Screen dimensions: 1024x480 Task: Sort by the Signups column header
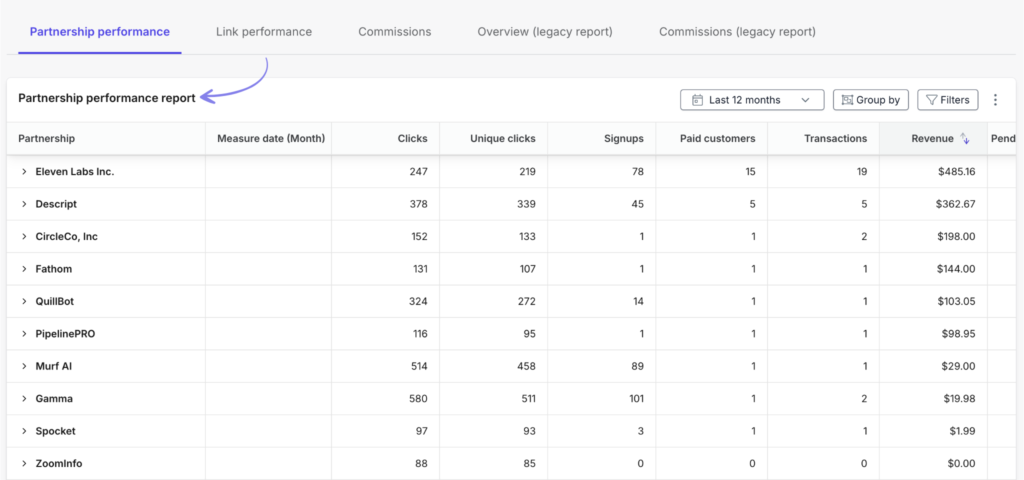(601, 138)
